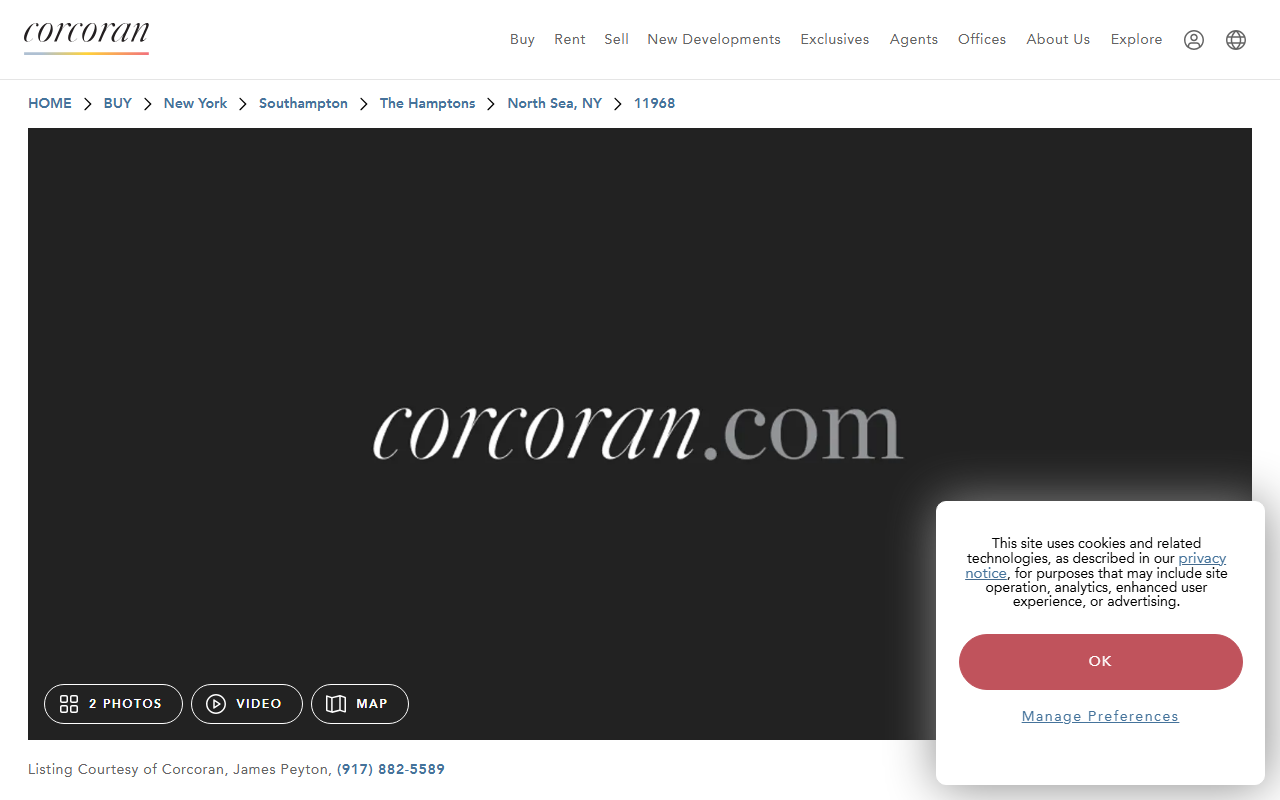Click the corcoran.com listing image

tap(640, 434)
